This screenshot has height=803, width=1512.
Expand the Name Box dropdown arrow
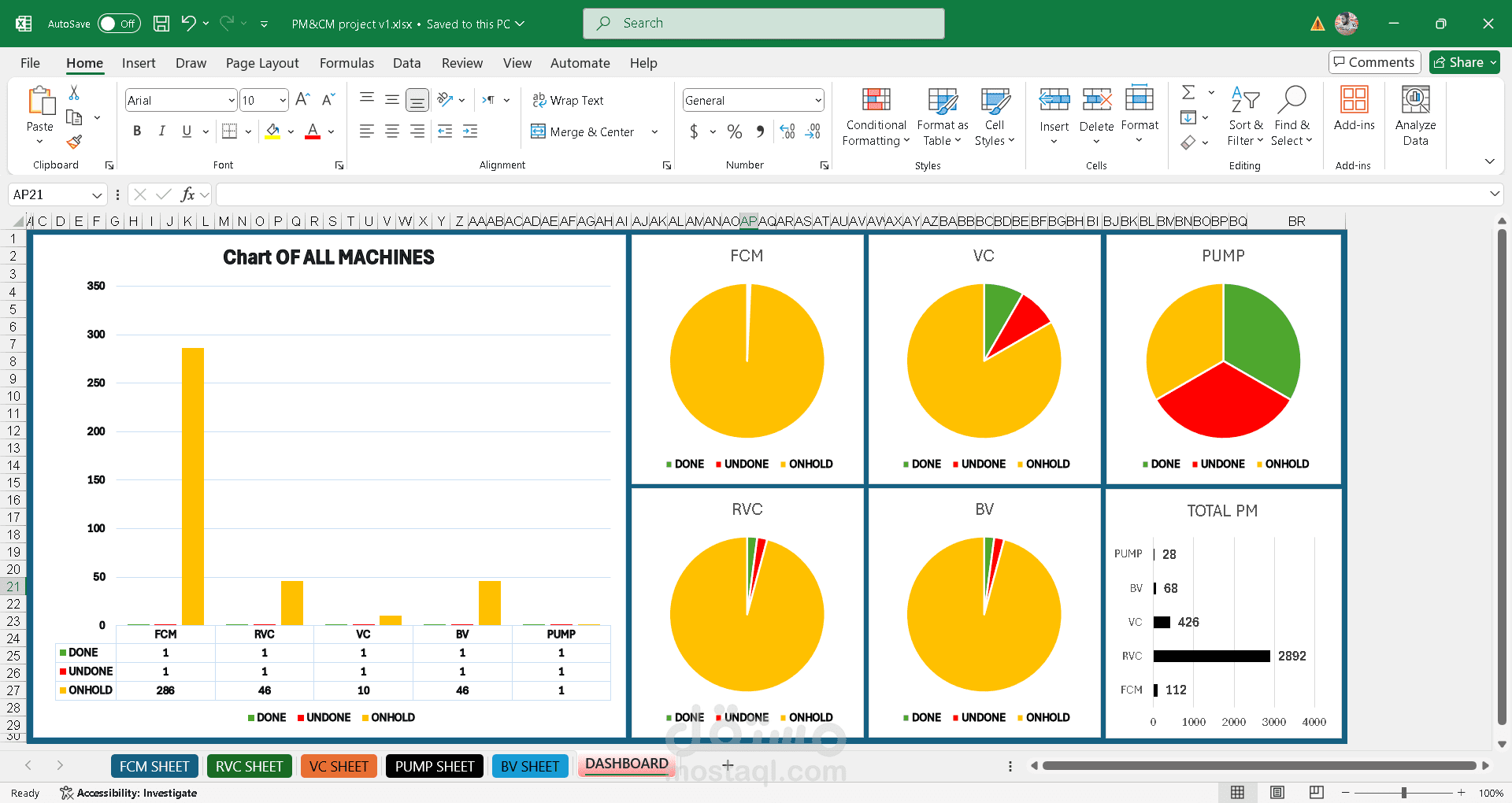(x=97, y=195)
